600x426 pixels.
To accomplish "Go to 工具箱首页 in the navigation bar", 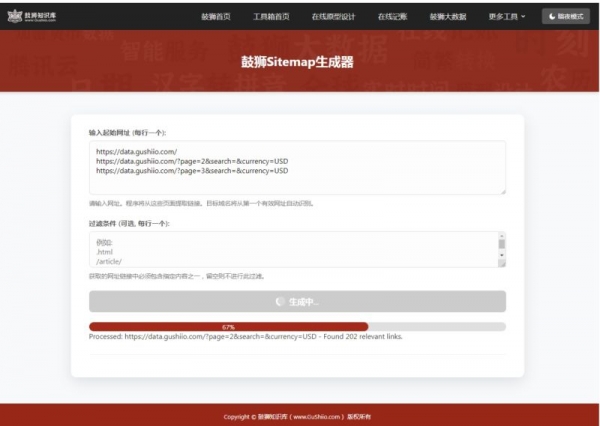I will tap(271, 16).
